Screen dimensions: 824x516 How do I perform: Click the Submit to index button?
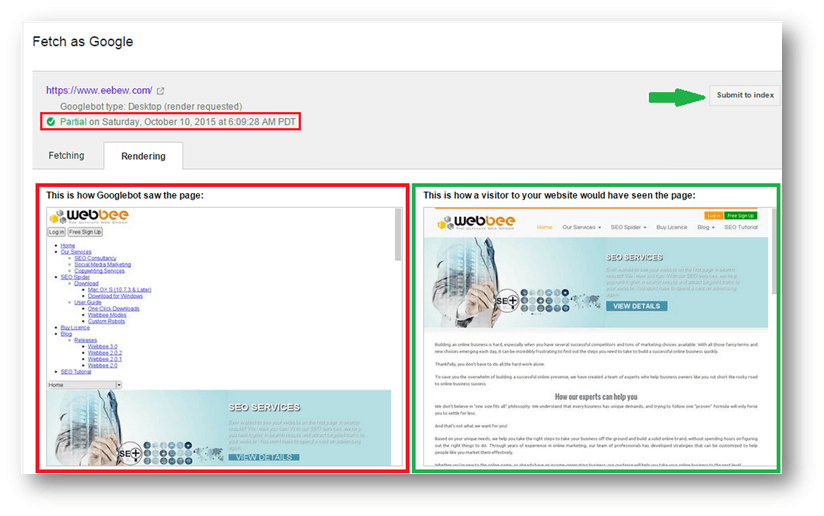745,95
